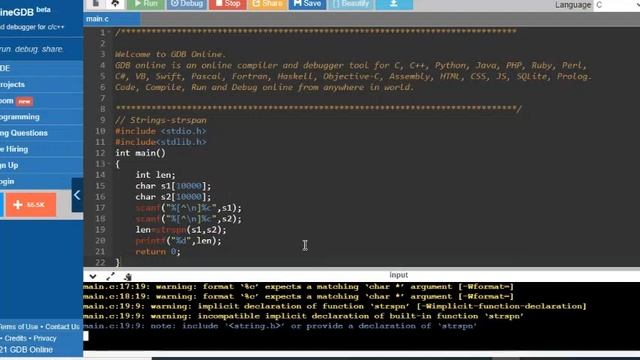
Task: Save the code with Save button
Action: (307, 4)
